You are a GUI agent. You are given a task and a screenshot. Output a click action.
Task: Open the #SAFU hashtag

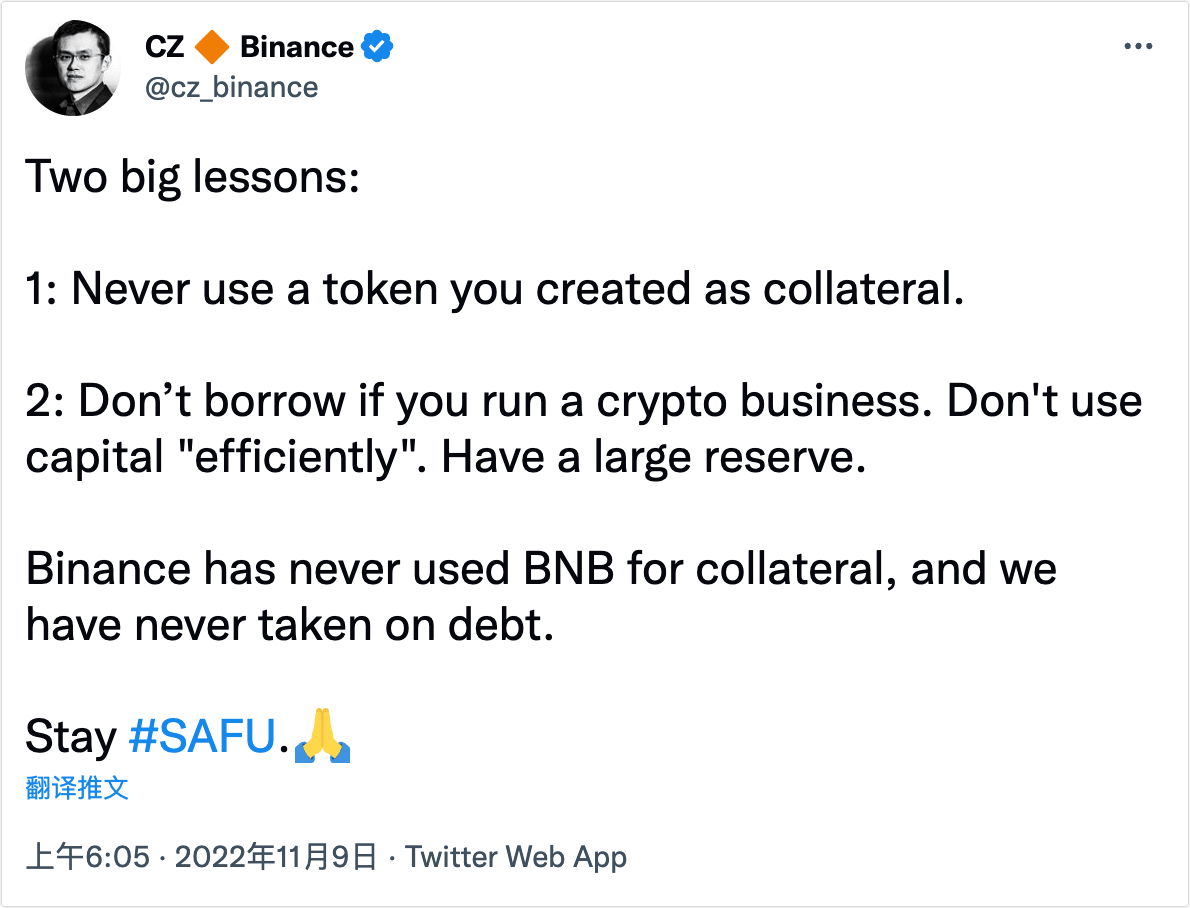pyautogui.click(x=201, y=738)
